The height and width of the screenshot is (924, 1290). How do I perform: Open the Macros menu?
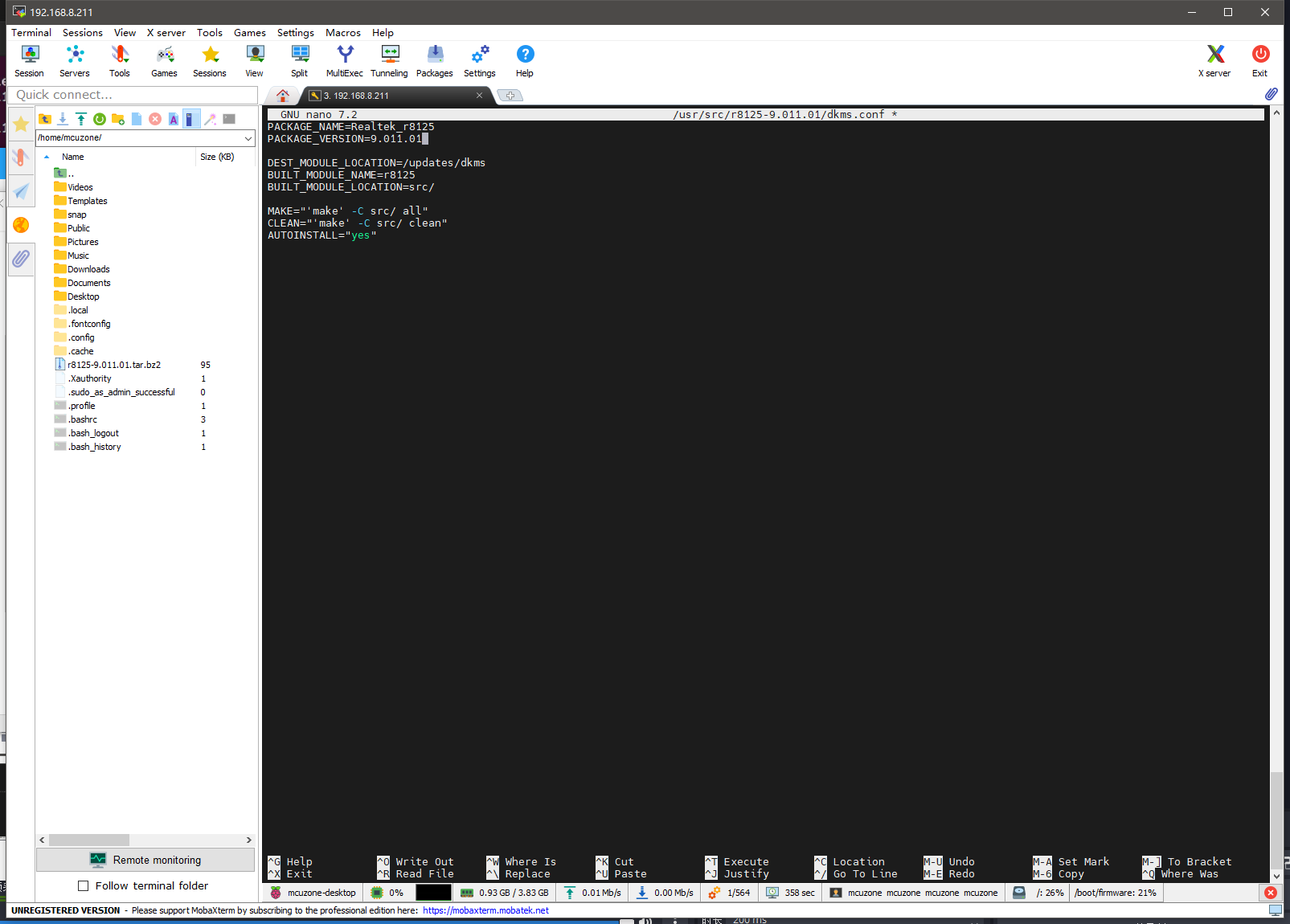(x=343, y=33)
